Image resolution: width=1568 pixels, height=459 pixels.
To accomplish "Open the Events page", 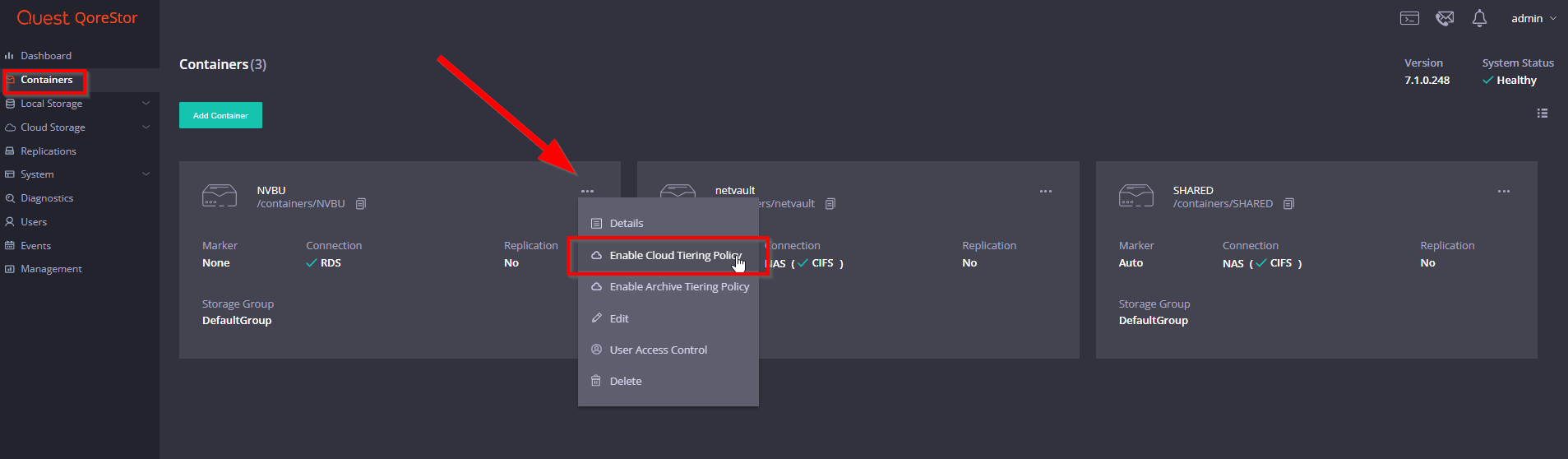I will tap(35, 246).
